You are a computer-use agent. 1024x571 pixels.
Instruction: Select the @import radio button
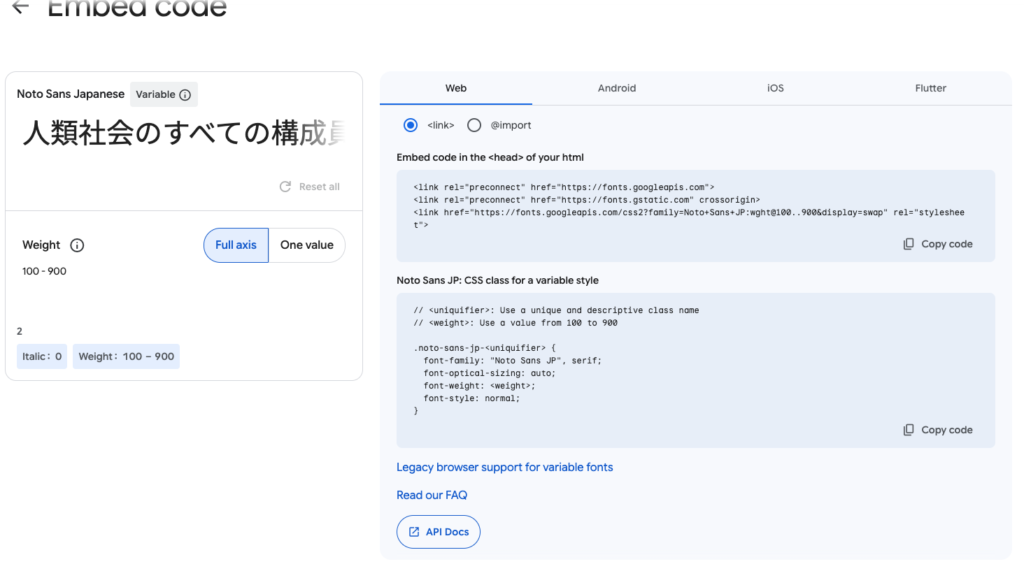point(474,125)
